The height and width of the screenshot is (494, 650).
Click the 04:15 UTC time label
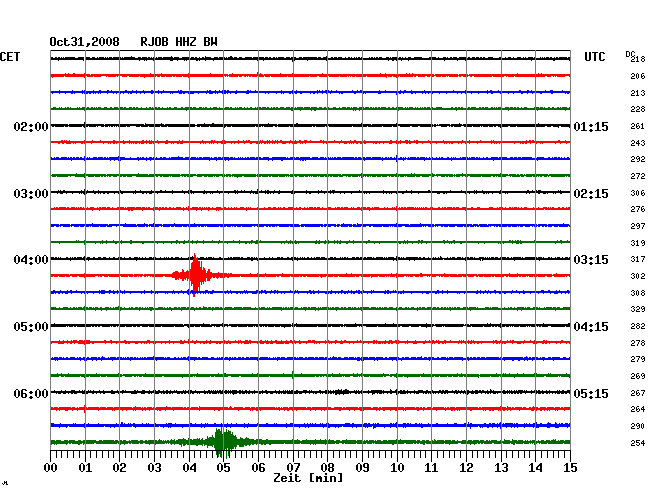point(591,327)
